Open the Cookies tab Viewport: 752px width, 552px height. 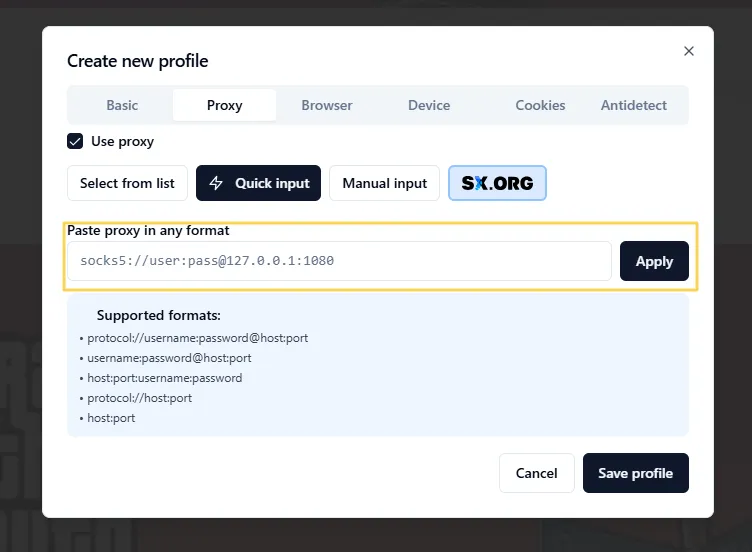click(x=540, y=105)
